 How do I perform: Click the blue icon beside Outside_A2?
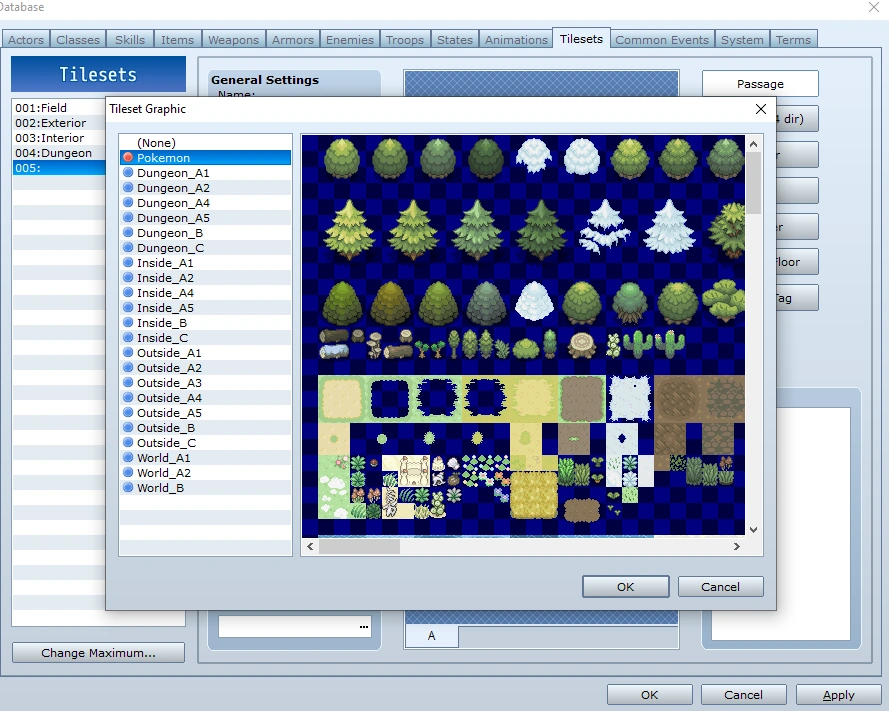click(x=128, y=368)
